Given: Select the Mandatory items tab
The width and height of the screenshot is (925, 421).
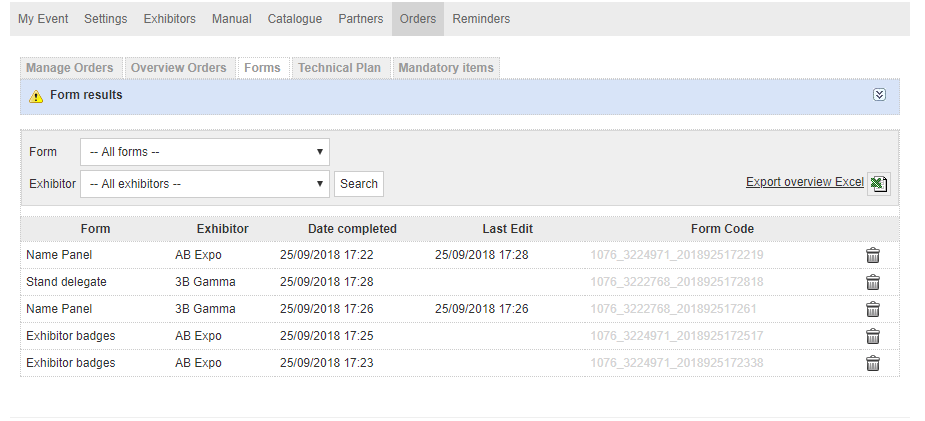Looking at the screenshot, I should (446, 68).
